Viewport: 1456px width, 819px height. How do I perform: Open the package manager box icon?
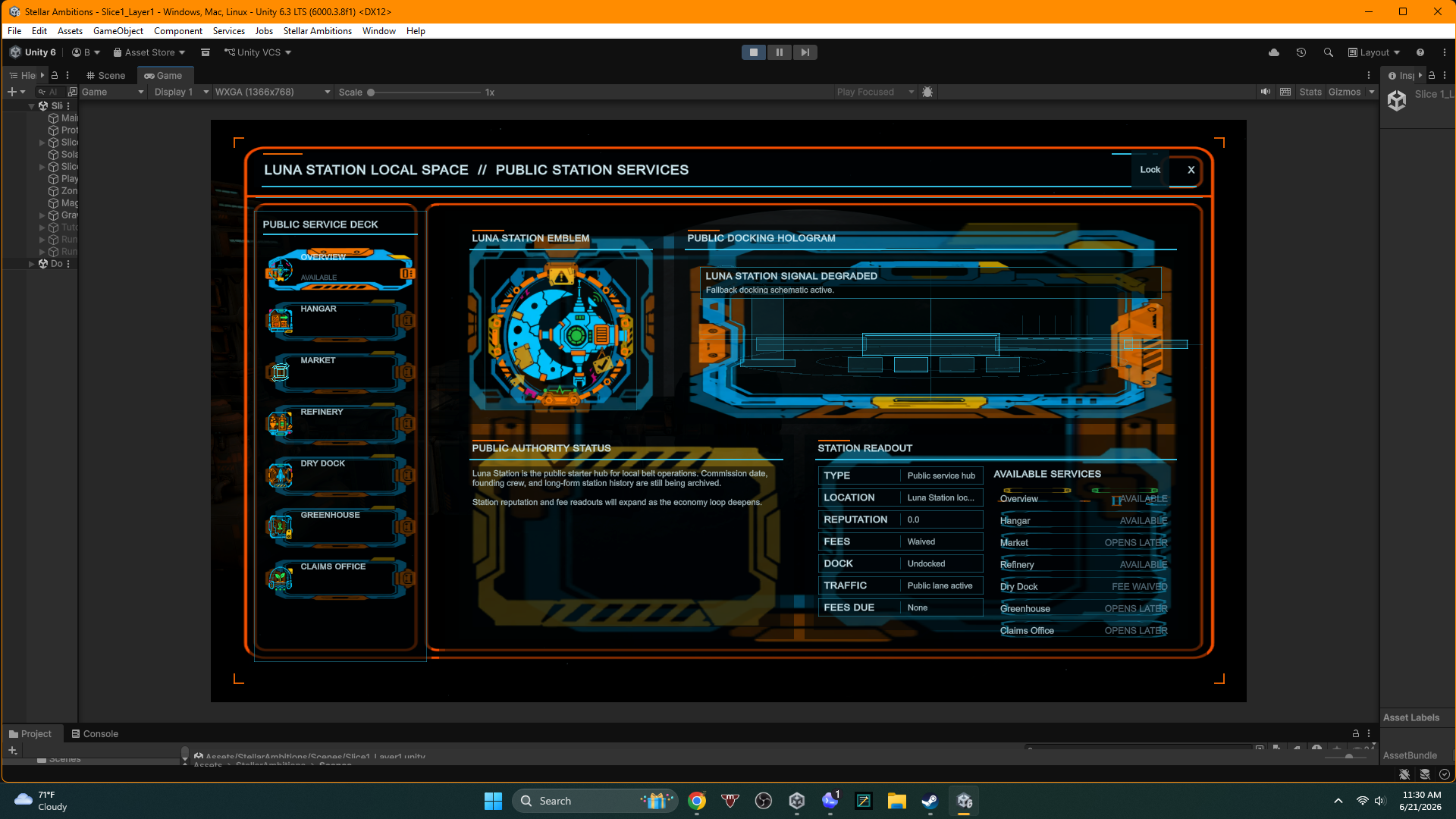206,52
